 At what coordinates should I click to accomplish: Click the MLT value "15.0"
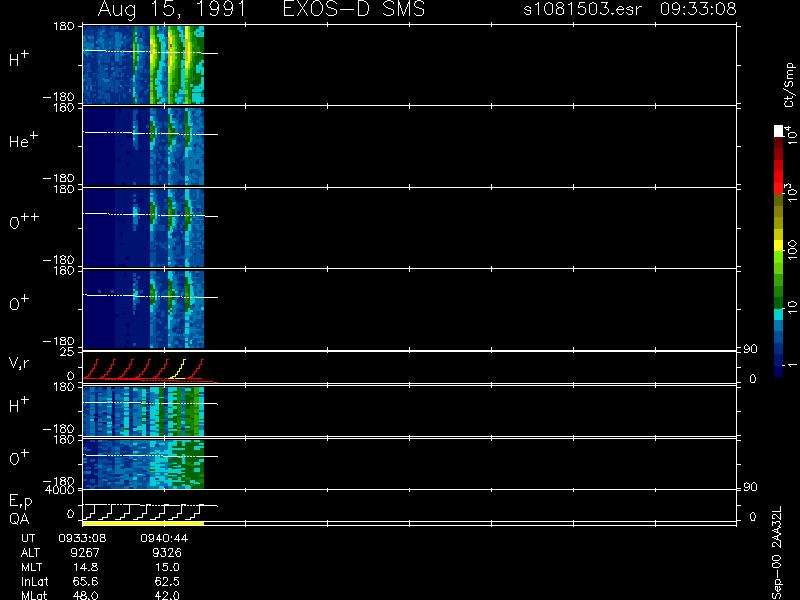(x=167, y=567)
